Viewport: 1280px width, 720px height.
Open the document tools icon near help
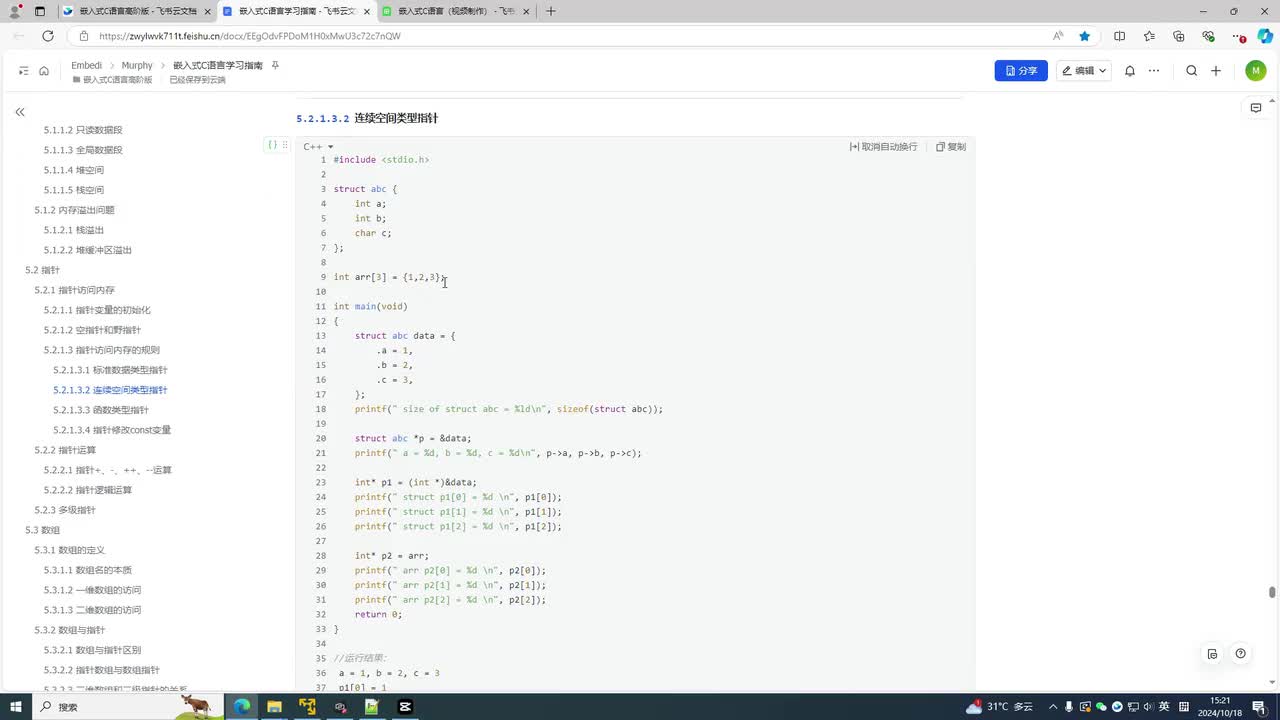click(1212, 654)
